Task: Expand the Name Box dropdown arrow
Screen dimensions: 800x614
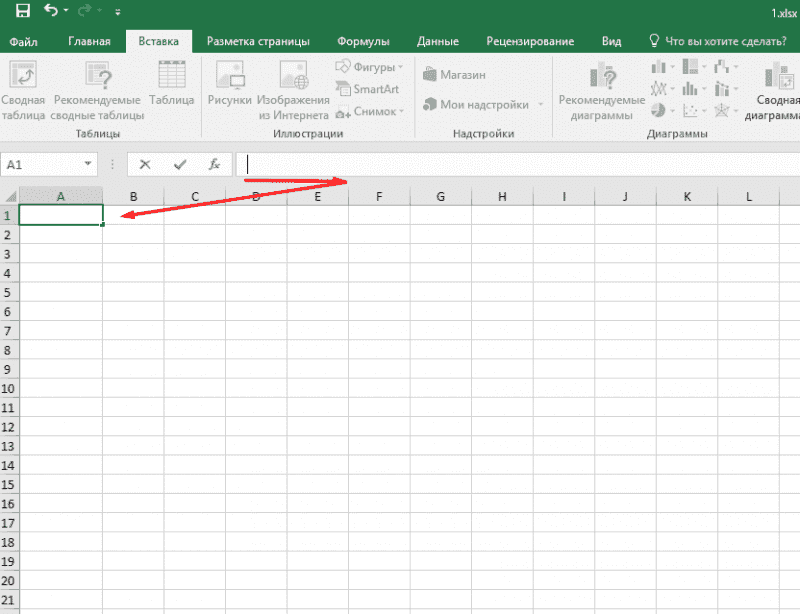Action: coord(89,164)
